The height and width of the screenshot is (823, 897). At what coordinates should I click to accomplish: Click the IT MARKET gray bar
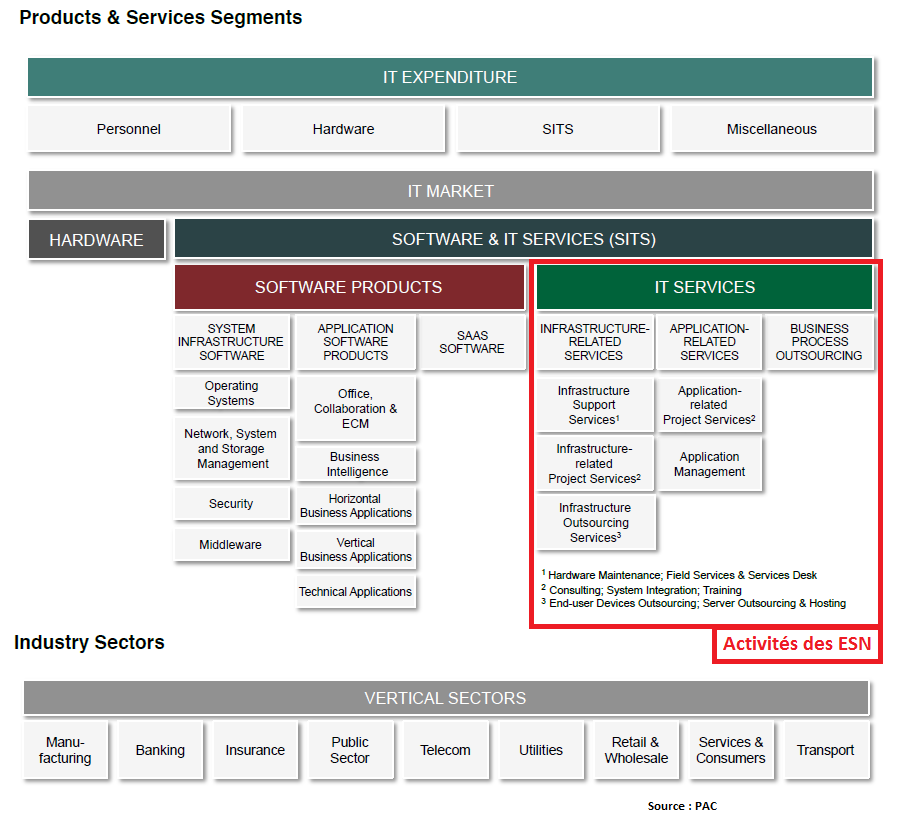pyautogui.click(x=450, y=190)
